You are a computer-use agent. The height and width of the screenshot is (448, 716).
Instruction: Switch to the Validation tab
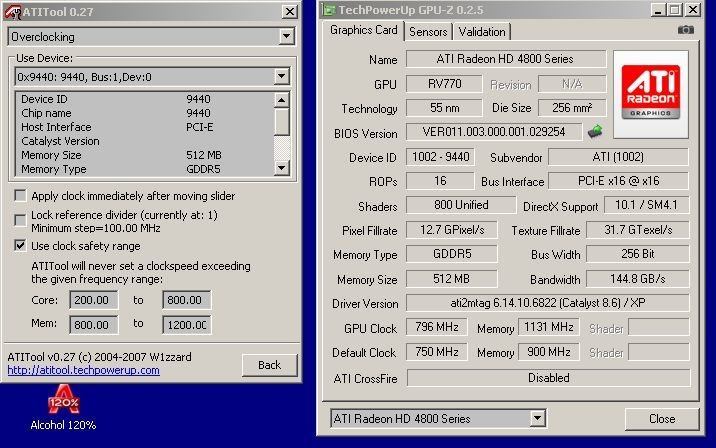[x=482, y=32]
